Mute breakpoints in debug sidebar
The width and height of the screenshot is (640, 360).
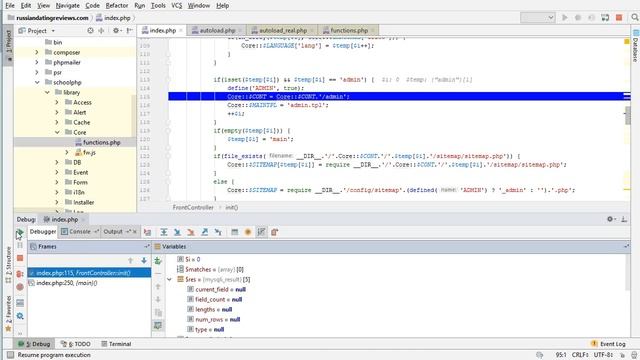coord(20,287)
